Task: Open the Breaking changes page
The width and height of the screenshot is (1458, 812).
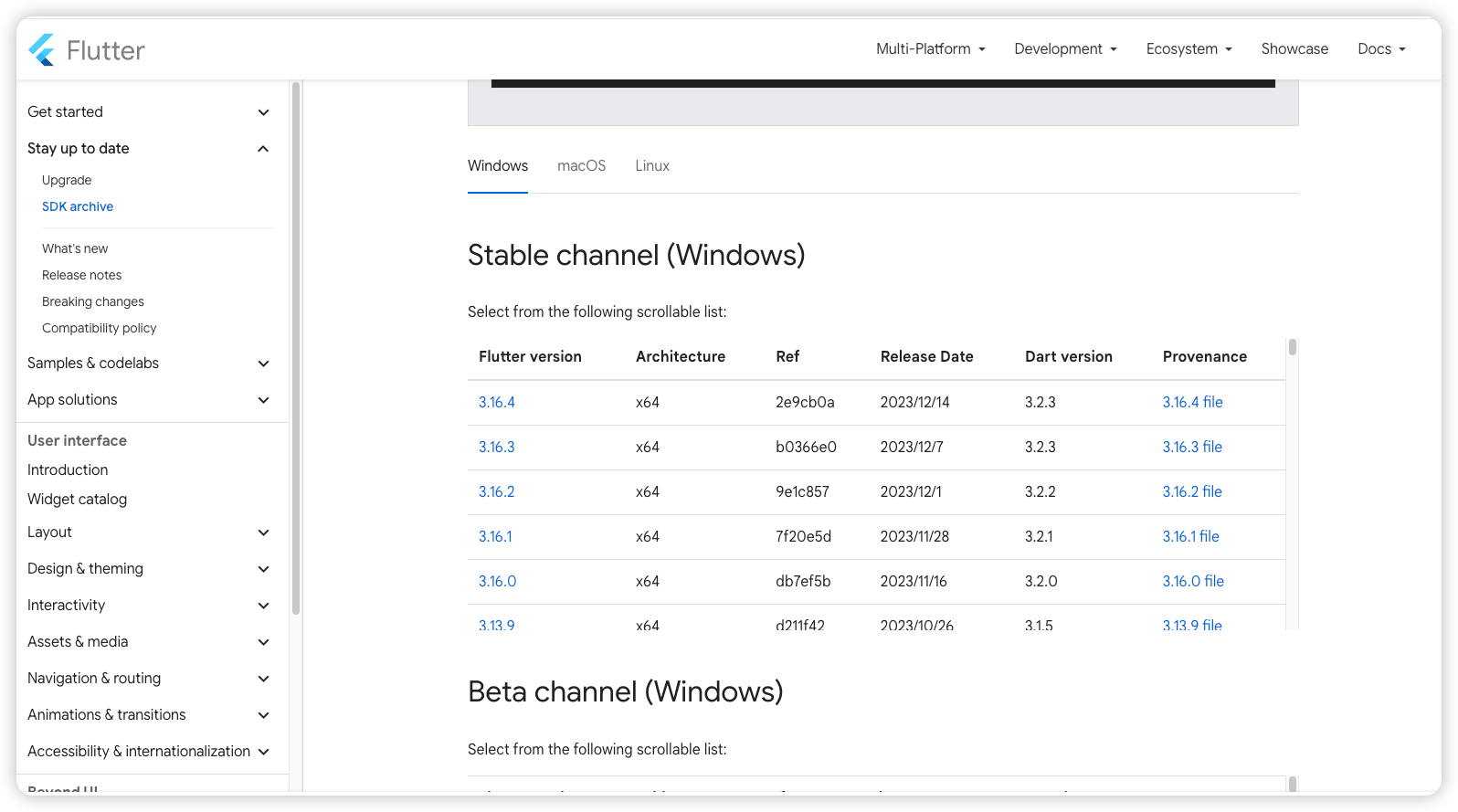Action: pos(93,301)
